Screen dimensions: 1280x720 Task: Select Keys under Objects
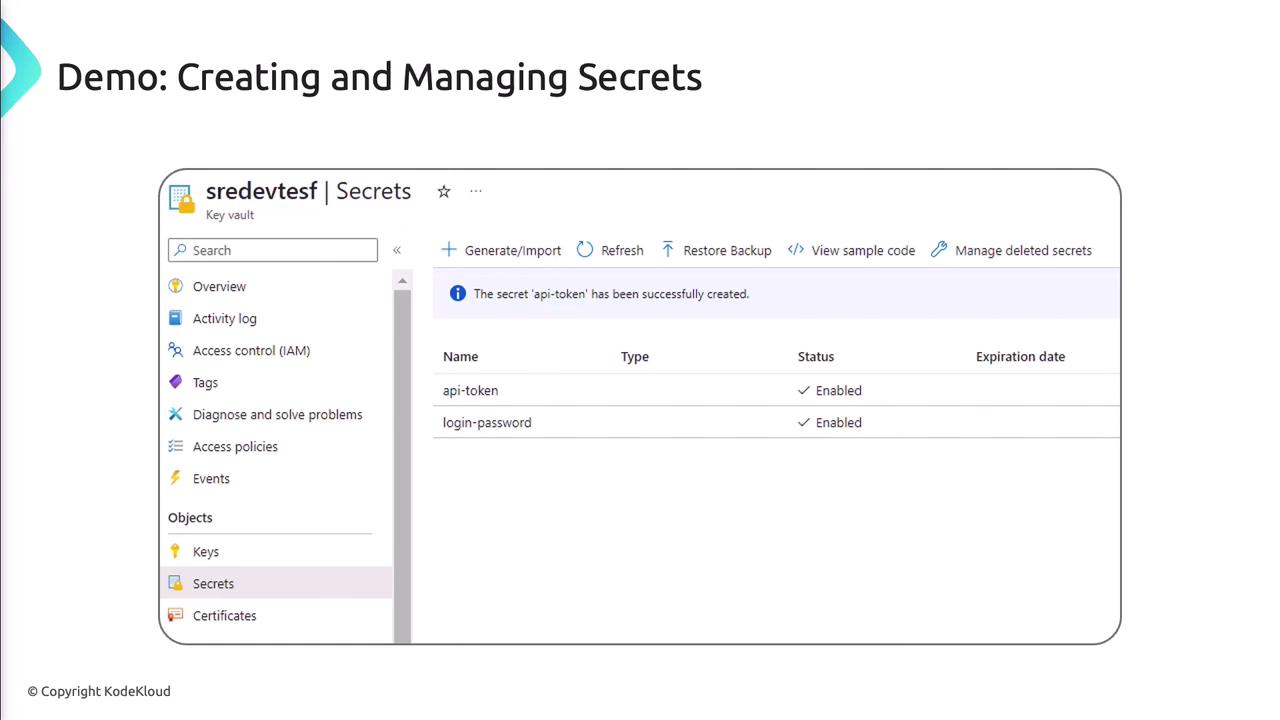205,552
